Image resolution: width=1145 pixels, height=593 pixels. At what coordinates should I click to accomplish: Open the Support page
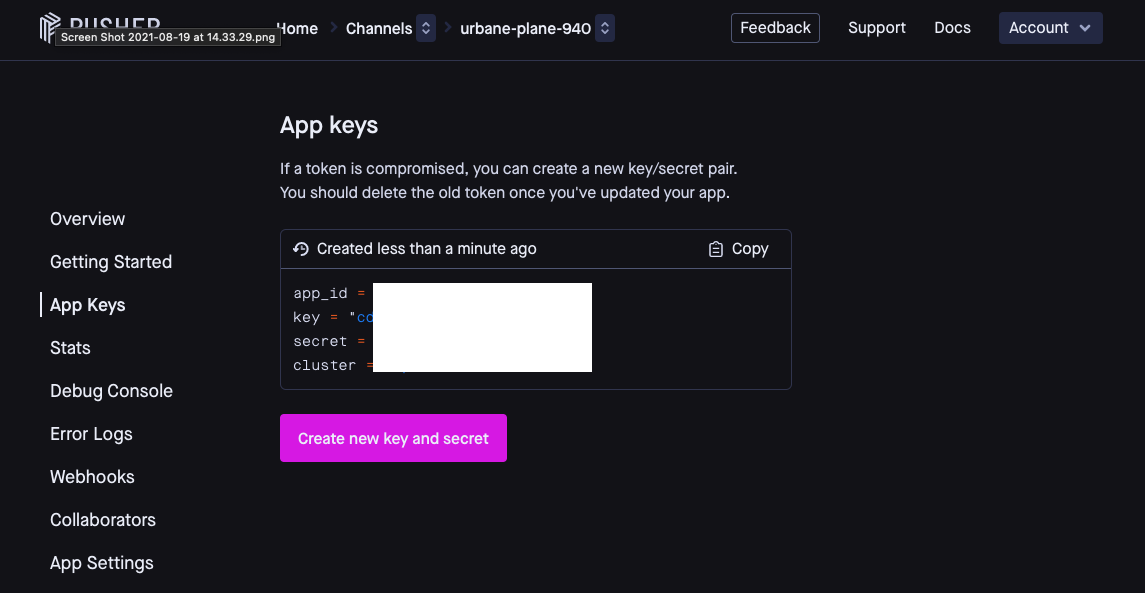point(877,28)
